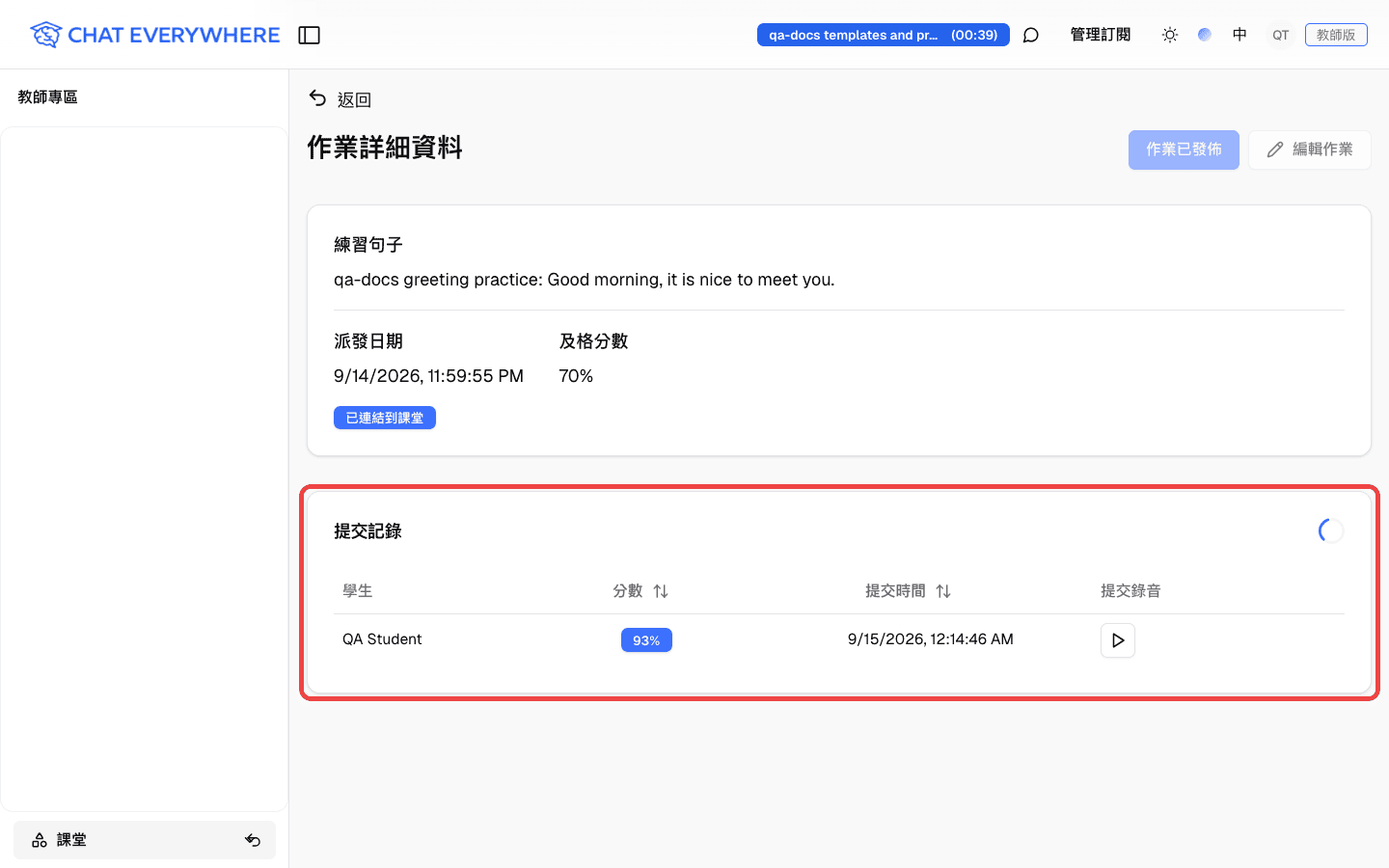This screenshot has height=868, width=1389.
Task: Toggle the sidebar panel icon
Action: coord(309,35)
